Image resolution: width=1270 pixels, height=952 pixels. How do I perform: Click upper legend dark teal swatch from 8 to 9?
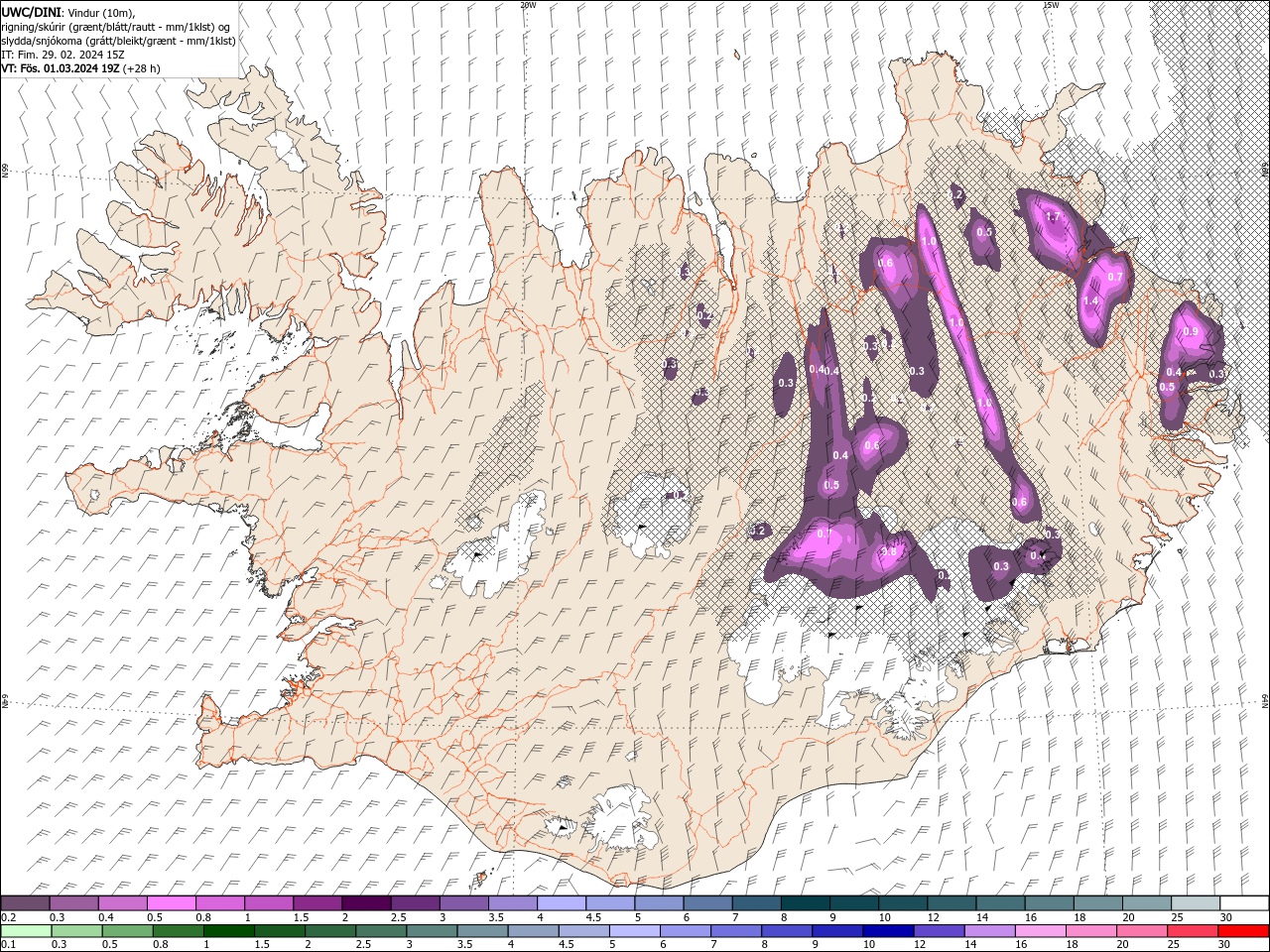point(805,903)
